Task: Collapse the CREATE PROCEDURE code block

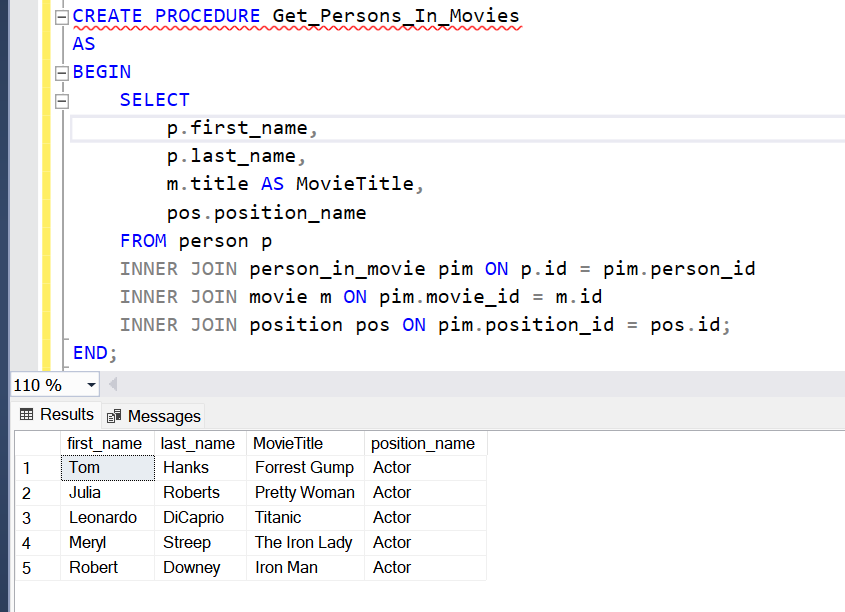Action: pos(62,17)
